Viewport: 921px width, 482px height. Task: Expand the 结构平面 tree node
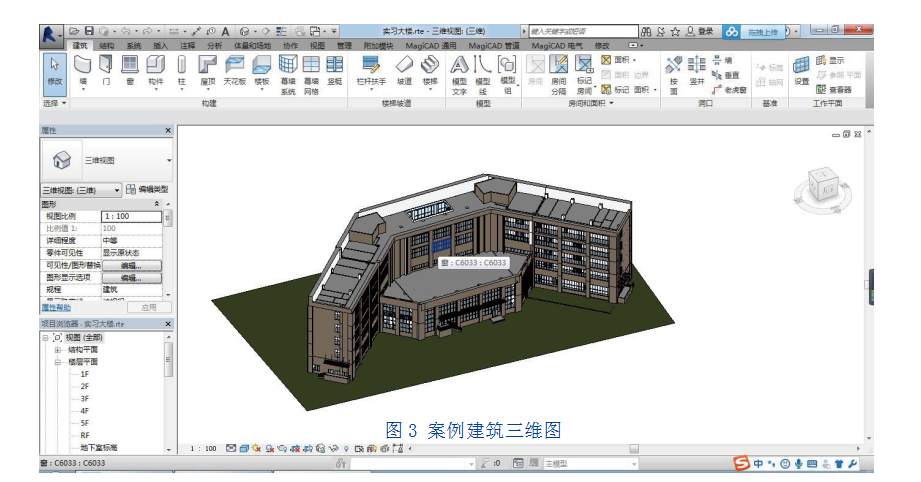[58, 350]
